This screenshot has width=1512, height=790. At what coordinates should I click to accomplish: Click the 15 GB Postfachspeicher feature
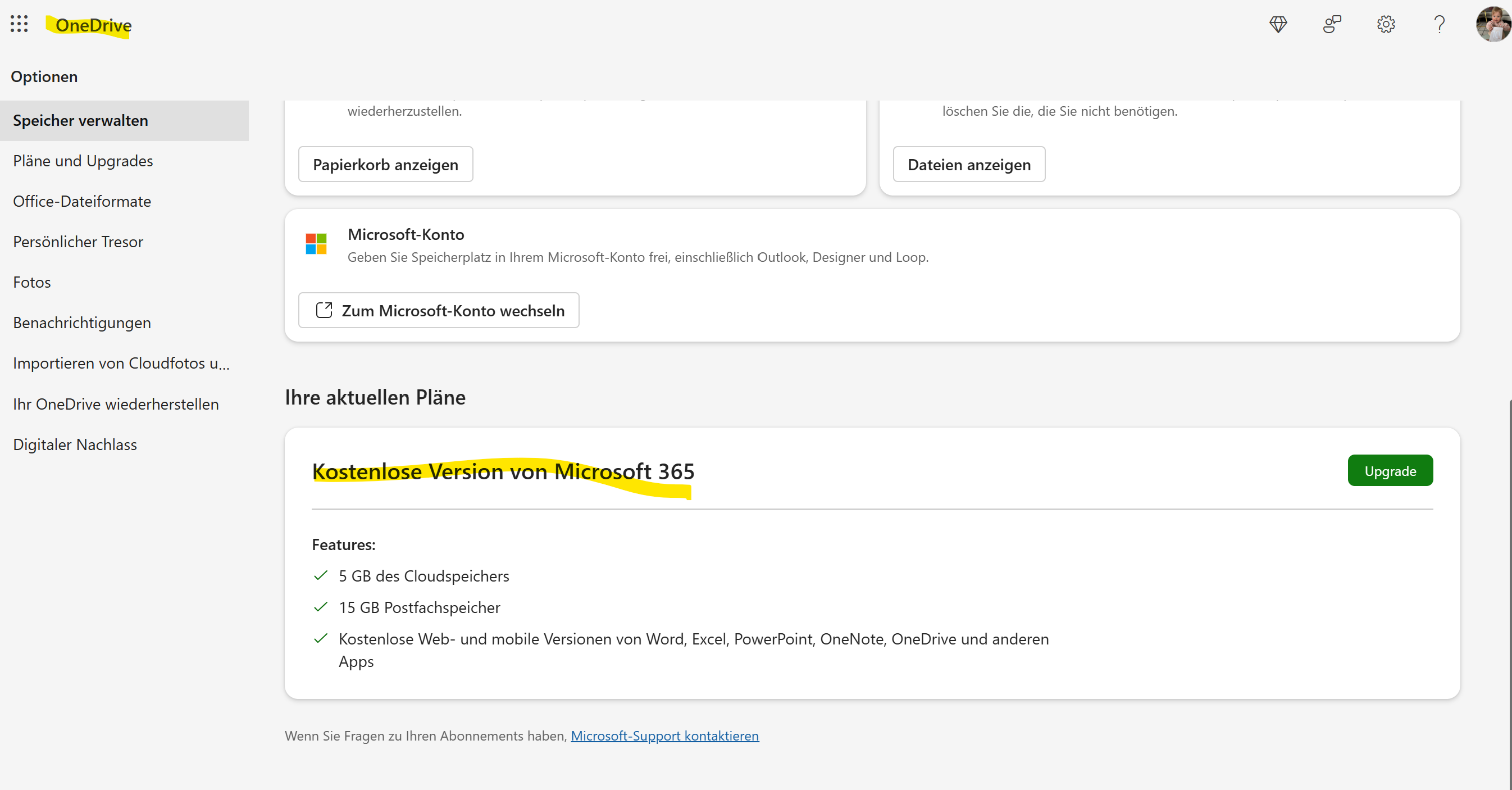[419, 608]
